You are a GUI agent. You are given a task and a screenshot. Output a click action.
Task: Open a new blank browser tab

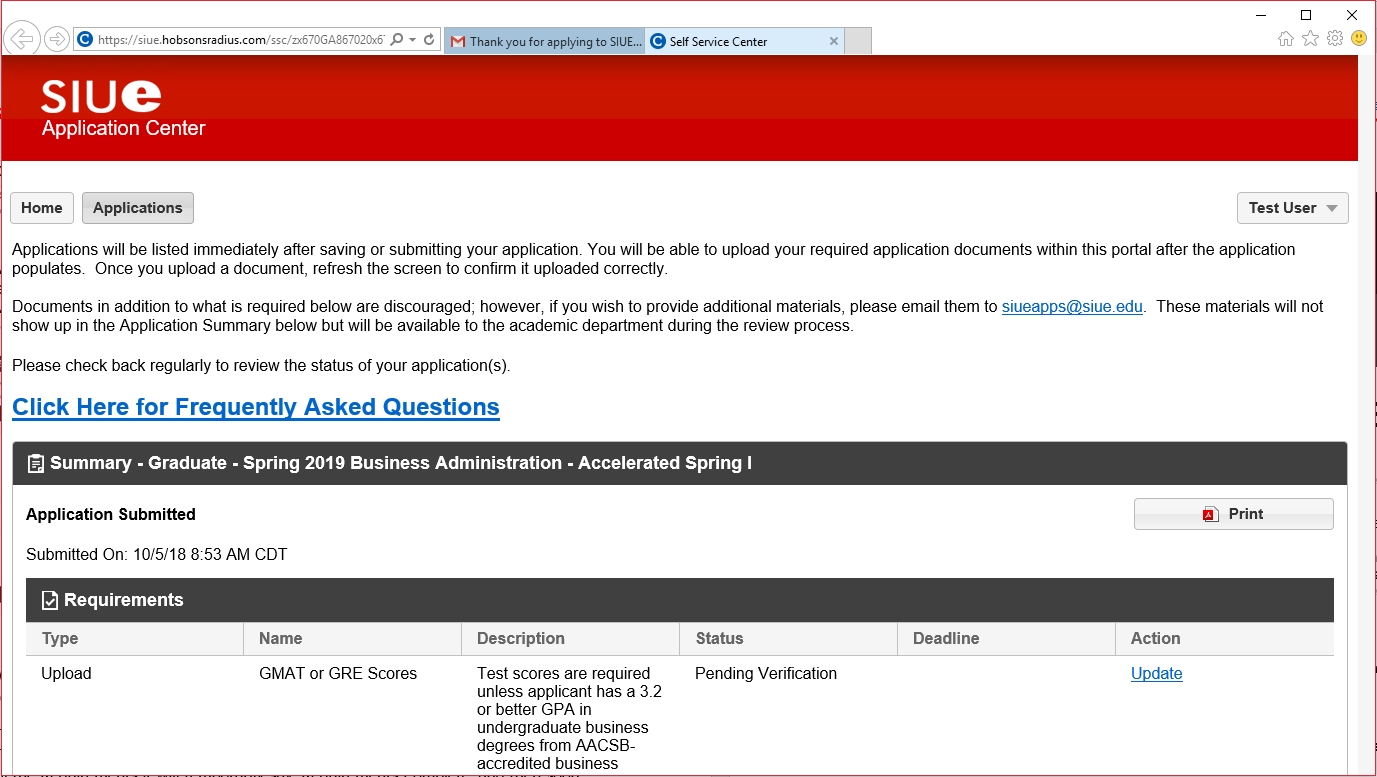coord(858,41)
